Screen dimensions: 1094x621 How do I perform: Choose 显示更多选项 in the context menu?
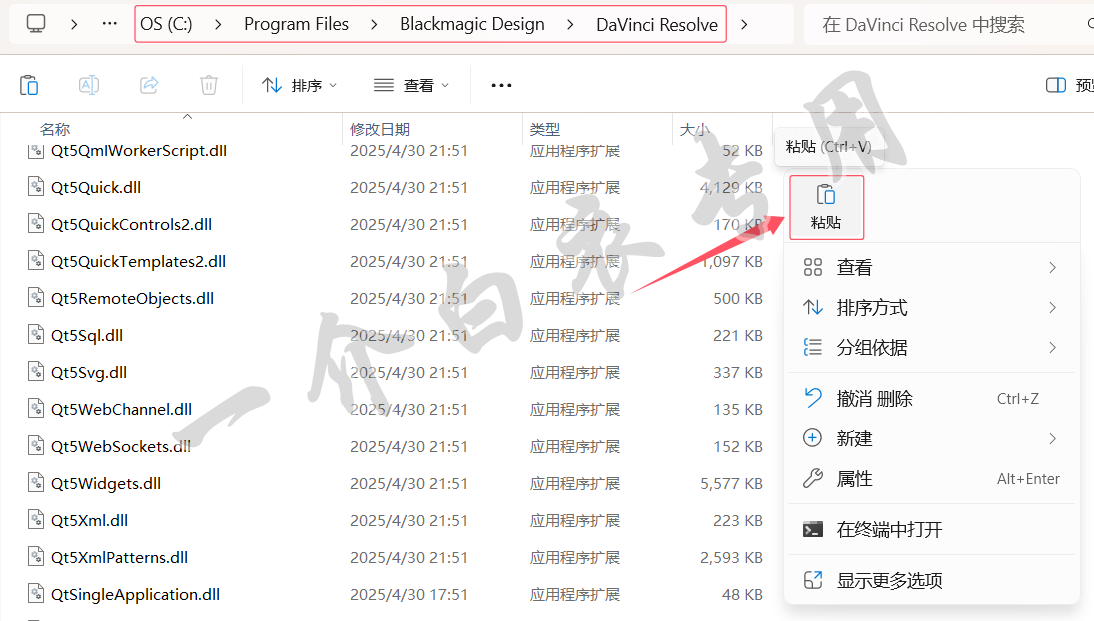(931, 581)
